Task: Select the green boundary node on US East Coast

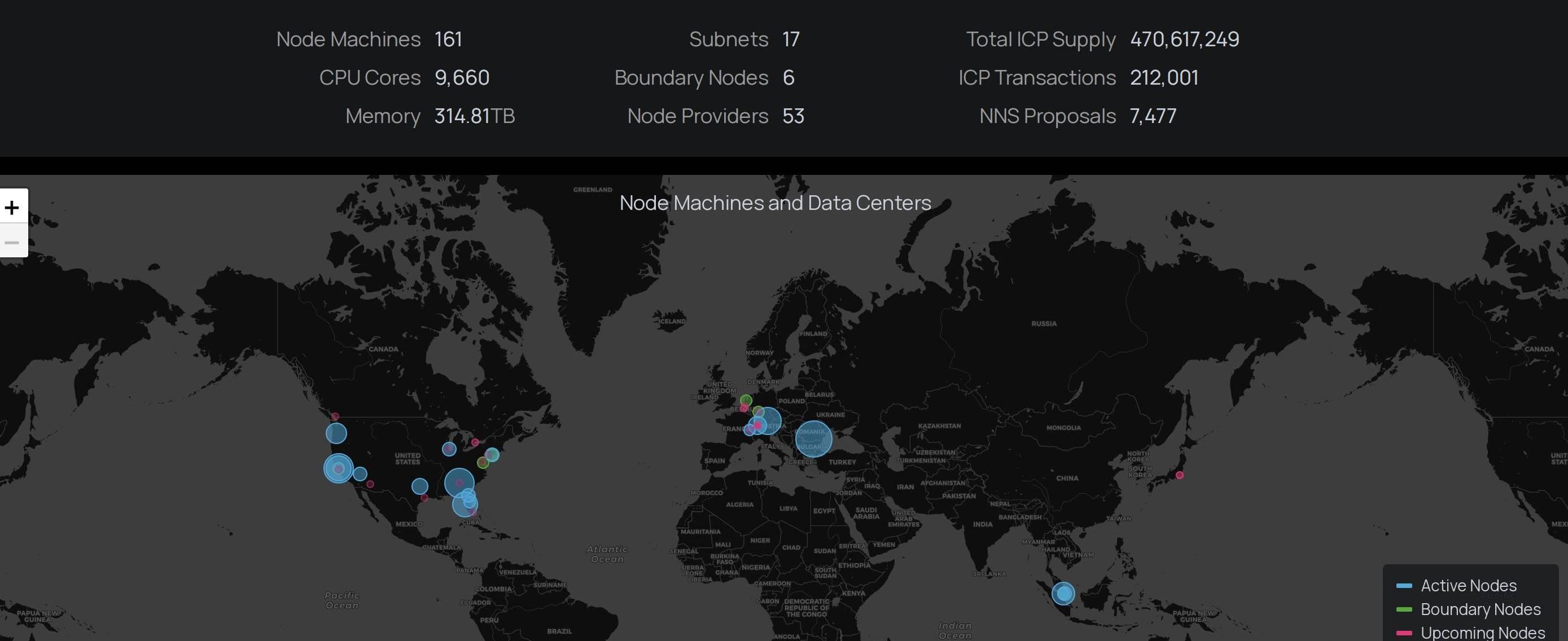Action: (x=483, y=463)
